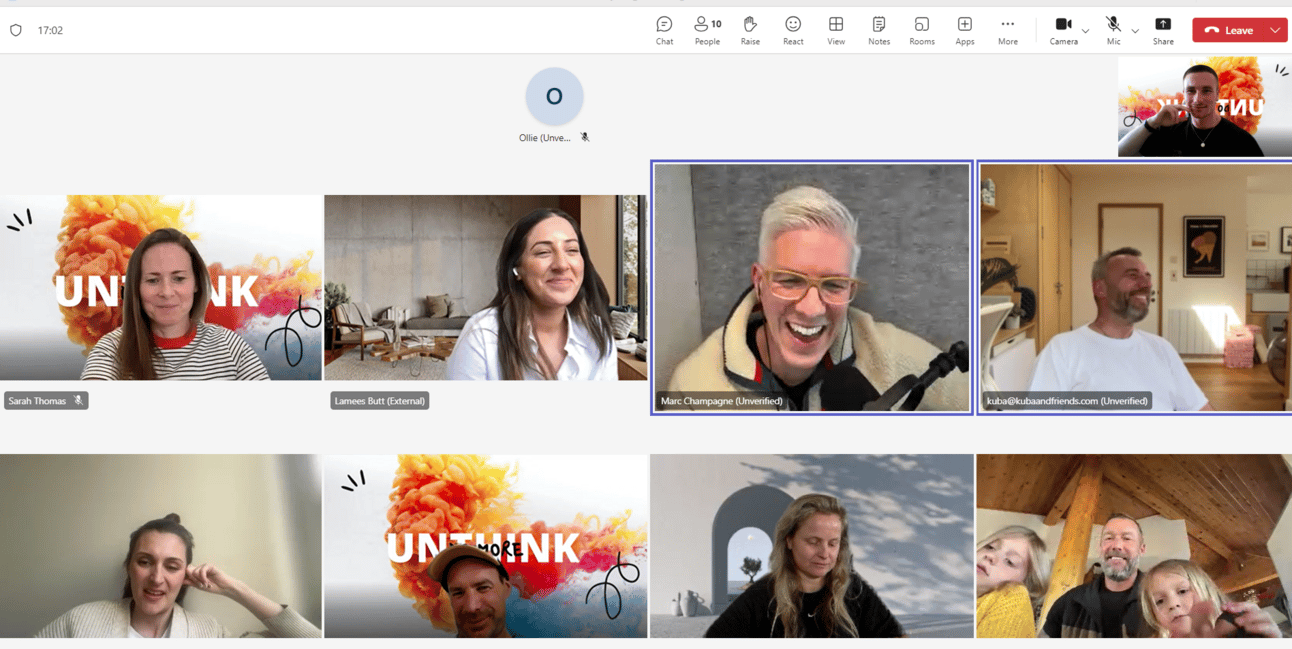Select Marc Champagne's video tile
Viewport: 1292px width, 649px height.
coord(811,287)
